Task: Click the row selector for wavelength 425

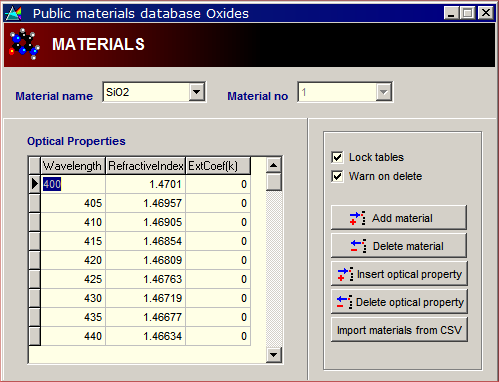Action: coord(34,279)
